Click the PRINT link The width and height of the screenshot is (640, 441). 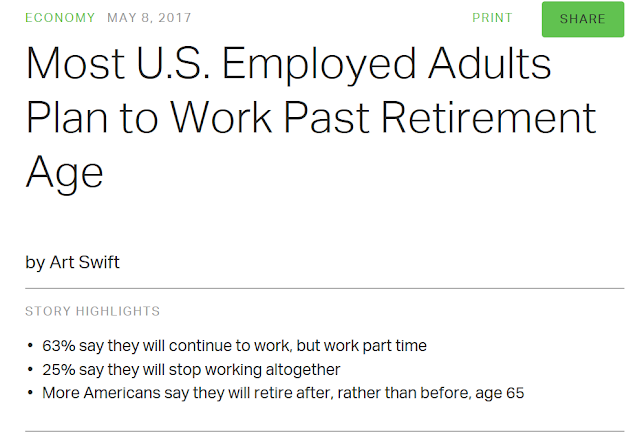(x=492, y=18)
